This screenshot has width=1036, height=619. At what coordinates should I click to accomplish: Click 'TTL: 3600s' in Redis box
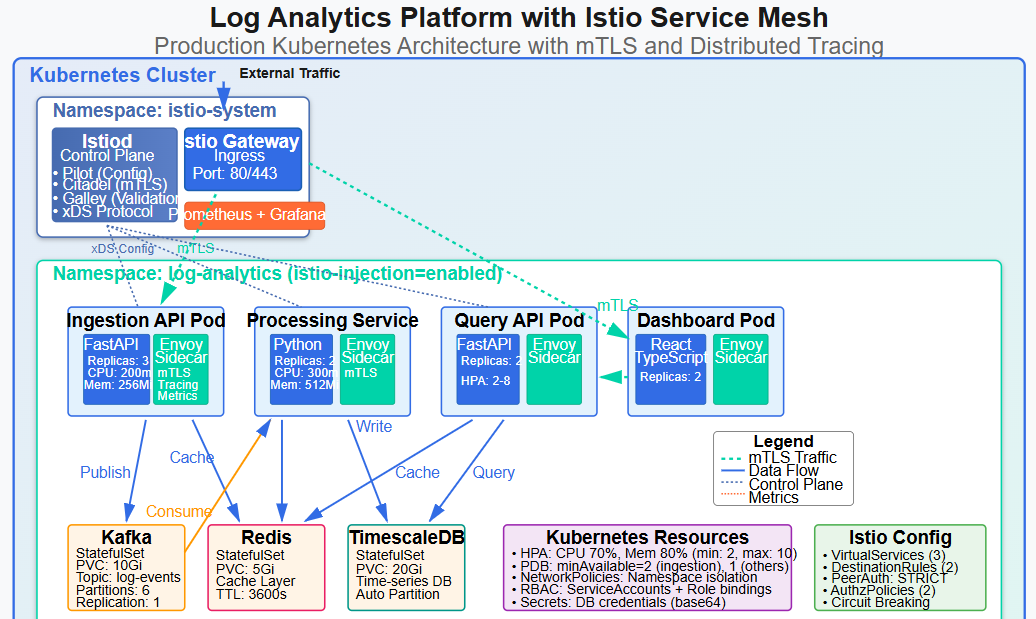coord(252,594)
